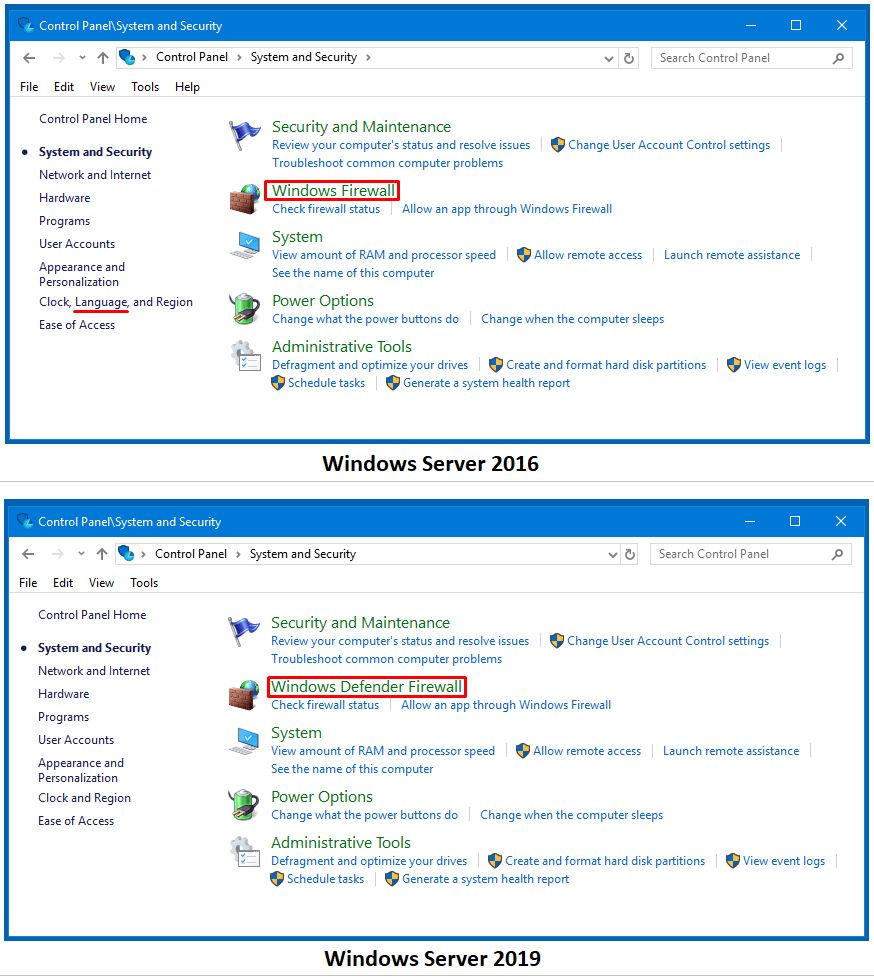Open the Tools menu in Server 2019 window
Image resolution: width=874 pixels, height=979 pixels.
click(x=144, y=583)
